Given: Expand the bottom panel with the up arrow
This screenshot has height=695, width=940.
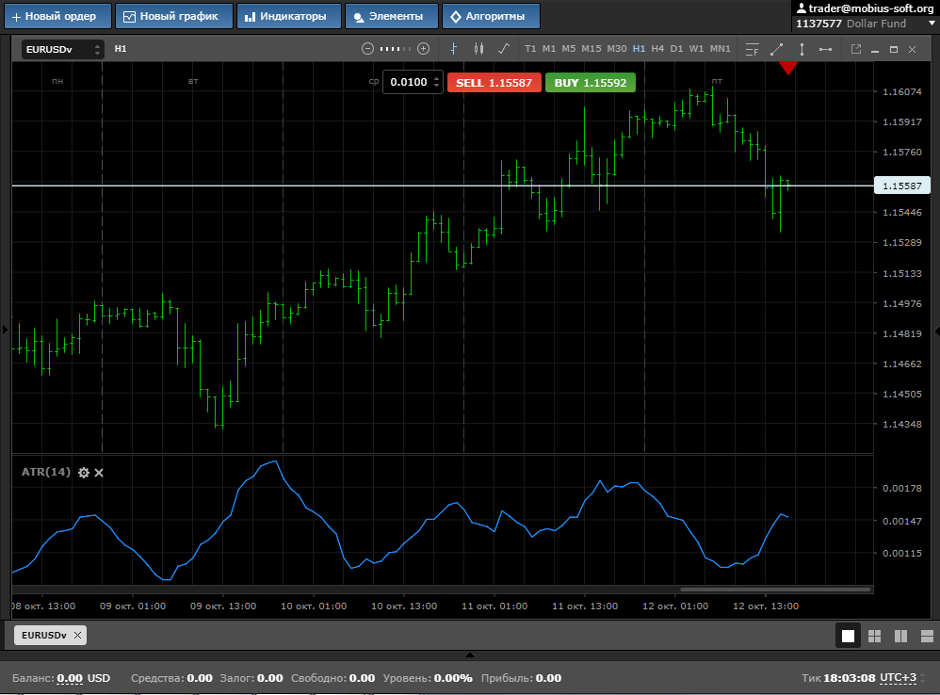Looking at the screenshot, I should [x=470, y=655].
